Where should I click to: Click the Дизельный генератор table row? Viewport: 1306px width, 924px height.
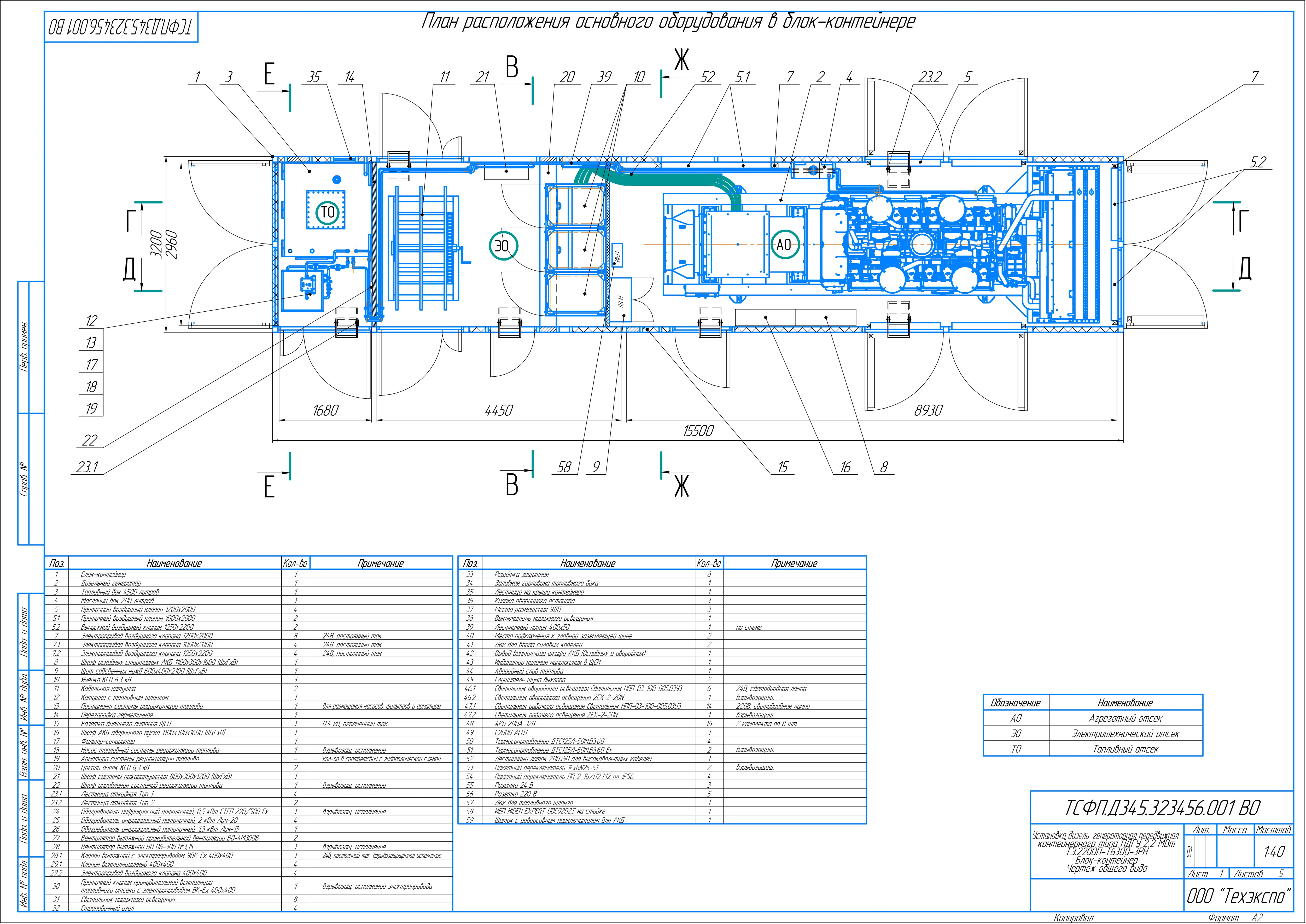(x=111, y=583)
